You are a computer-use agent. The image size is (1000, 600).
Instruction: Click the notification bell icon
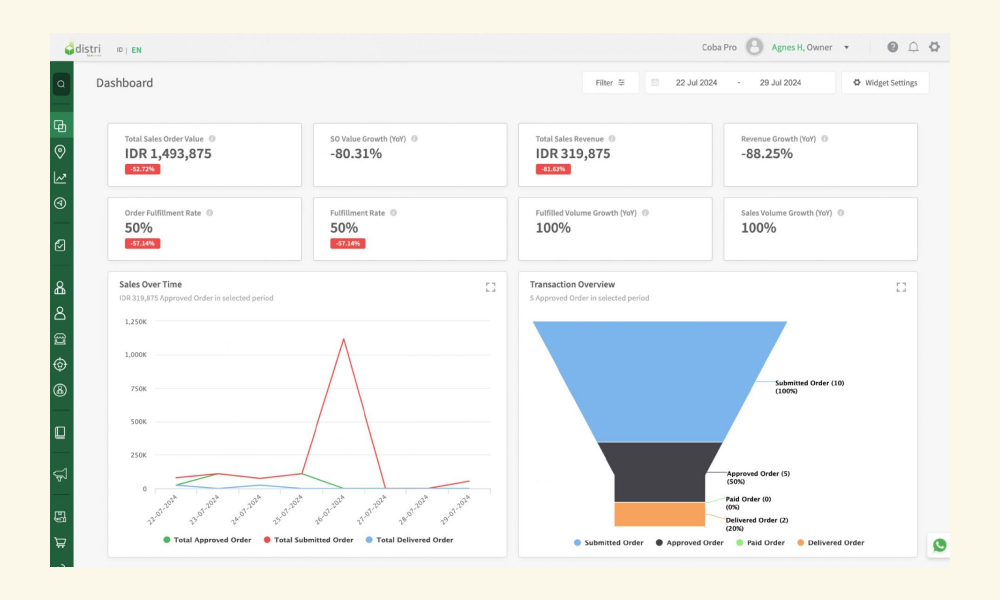pos(913,47)
